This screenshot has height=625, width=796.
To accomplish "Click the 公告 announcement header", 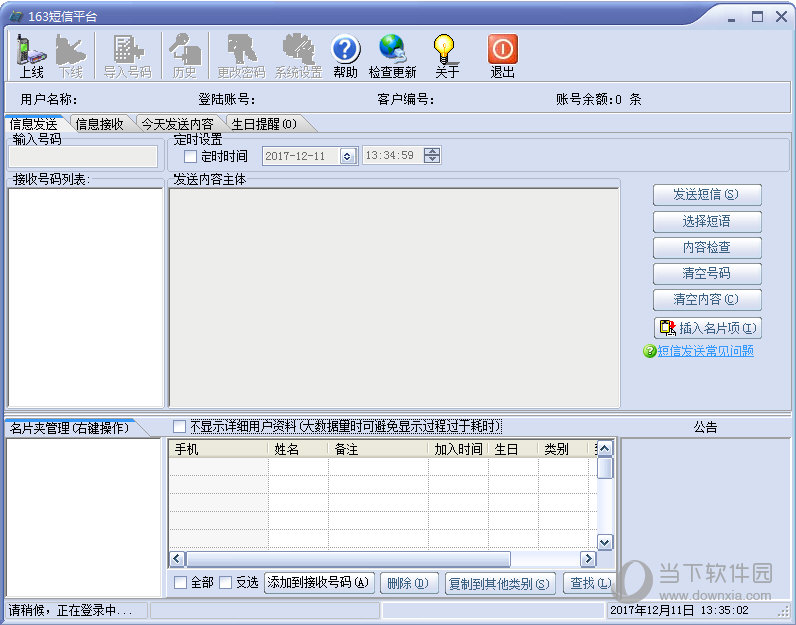I will click(x=705, y=427).
